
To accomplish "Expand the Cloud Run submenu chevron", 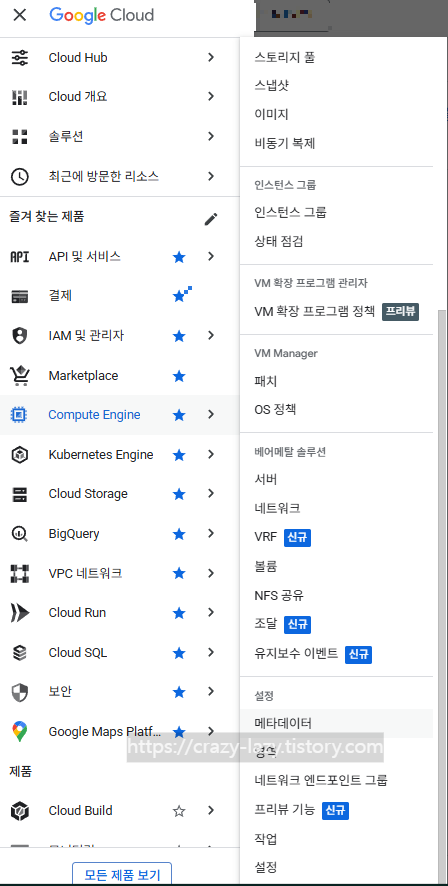I will click(211, 613).
